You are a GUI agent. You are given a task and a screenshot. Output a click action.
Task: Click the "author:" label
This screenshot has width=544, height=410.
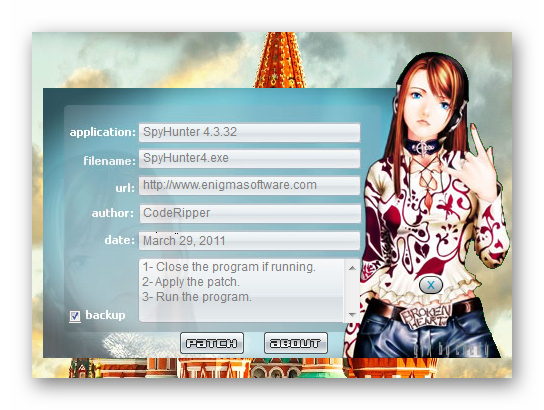click(113, 213)
